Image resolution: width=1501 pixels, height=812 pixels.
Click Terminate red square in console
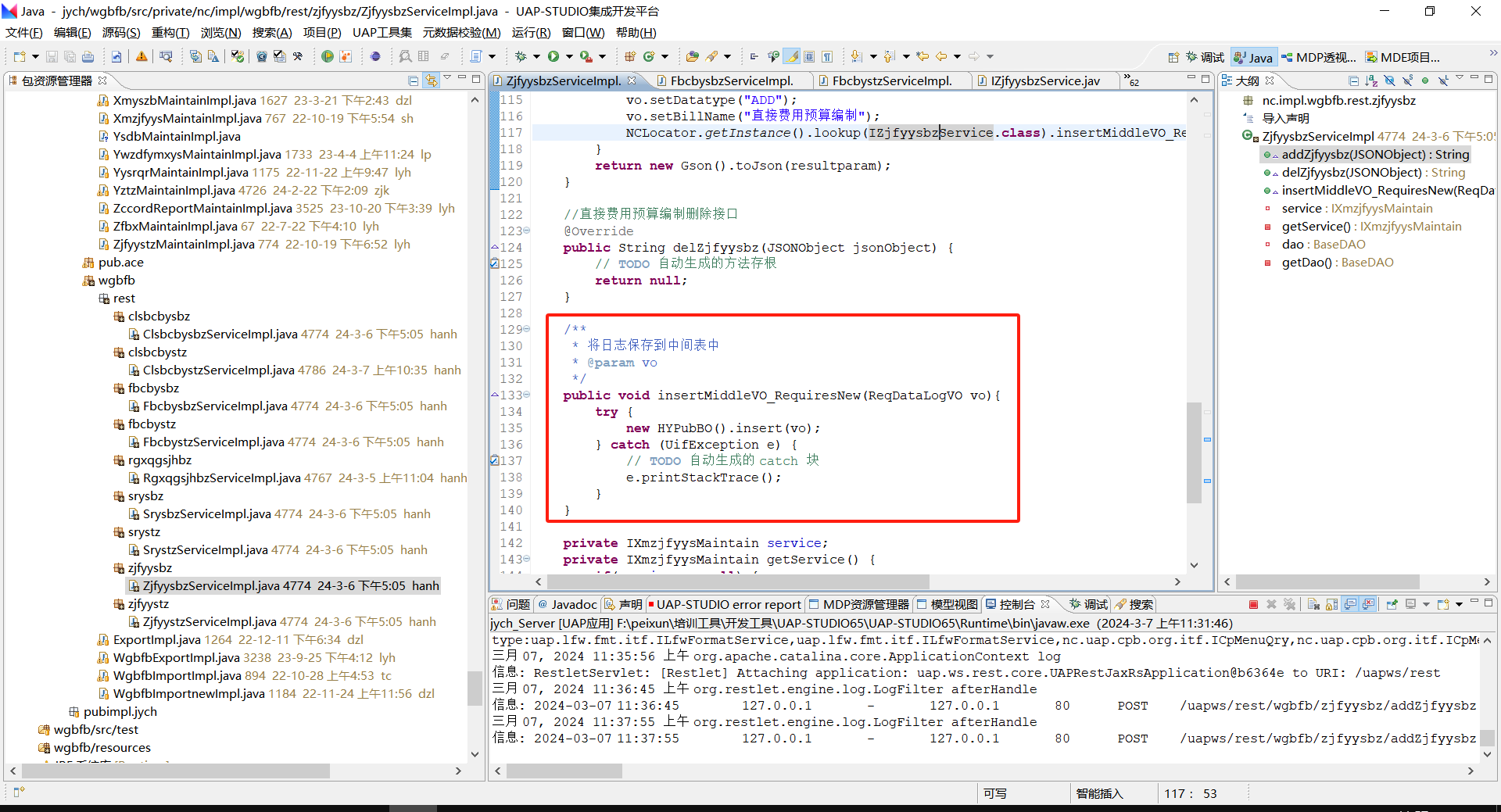pyautogui.click(x=1253, y=604)
